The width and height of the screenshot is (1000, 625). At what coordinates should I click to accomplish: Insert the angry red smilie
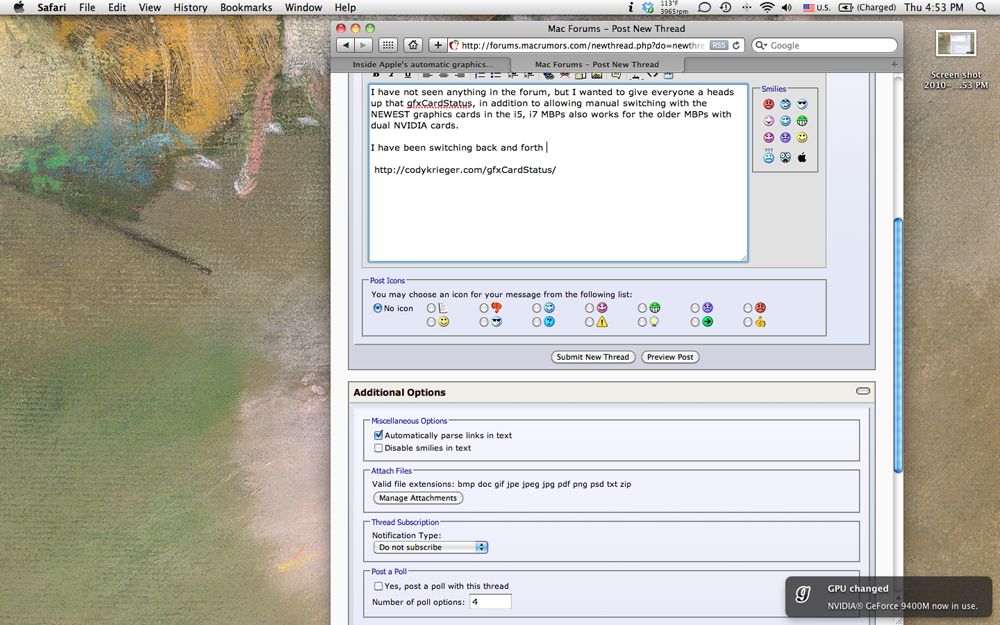click(768, 104)
